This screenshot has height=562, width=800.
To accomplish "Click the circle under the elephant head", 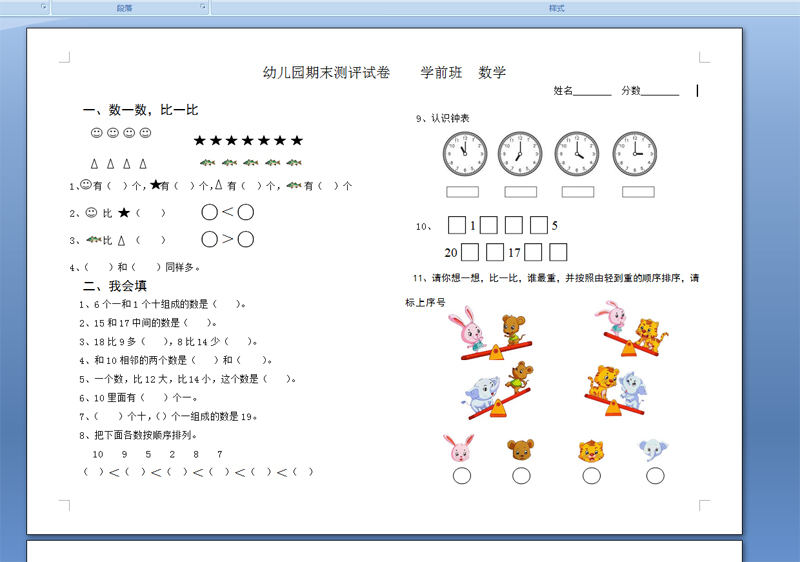I will tap(655, 476).
